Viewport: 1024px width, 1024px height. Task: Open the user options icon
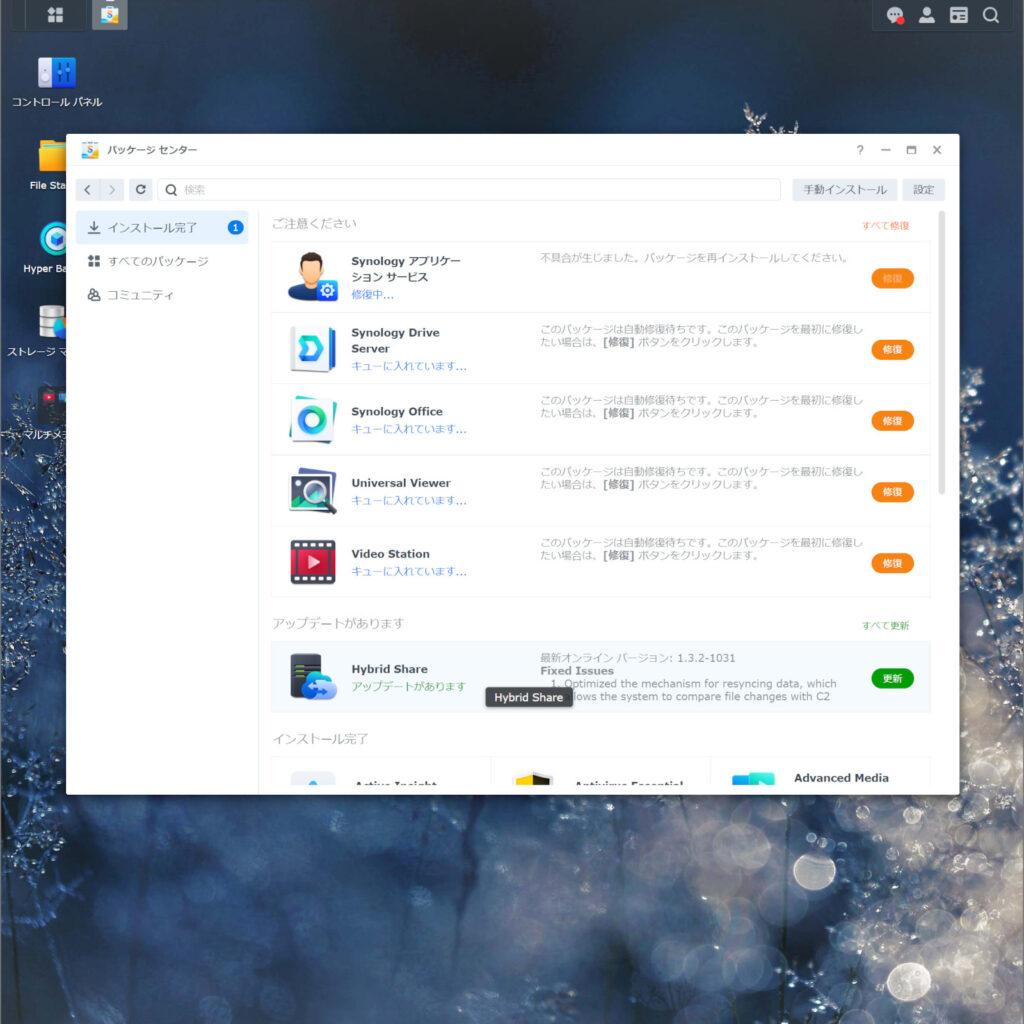coord(927,15)
